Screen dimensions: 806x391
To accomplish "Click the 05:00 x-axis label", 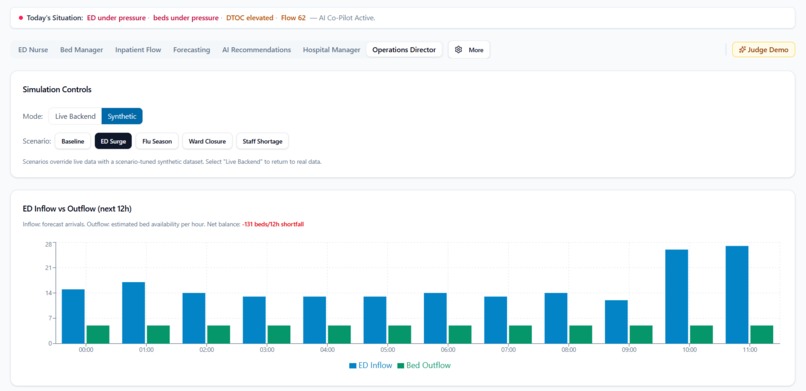I will tap(387, 350).
